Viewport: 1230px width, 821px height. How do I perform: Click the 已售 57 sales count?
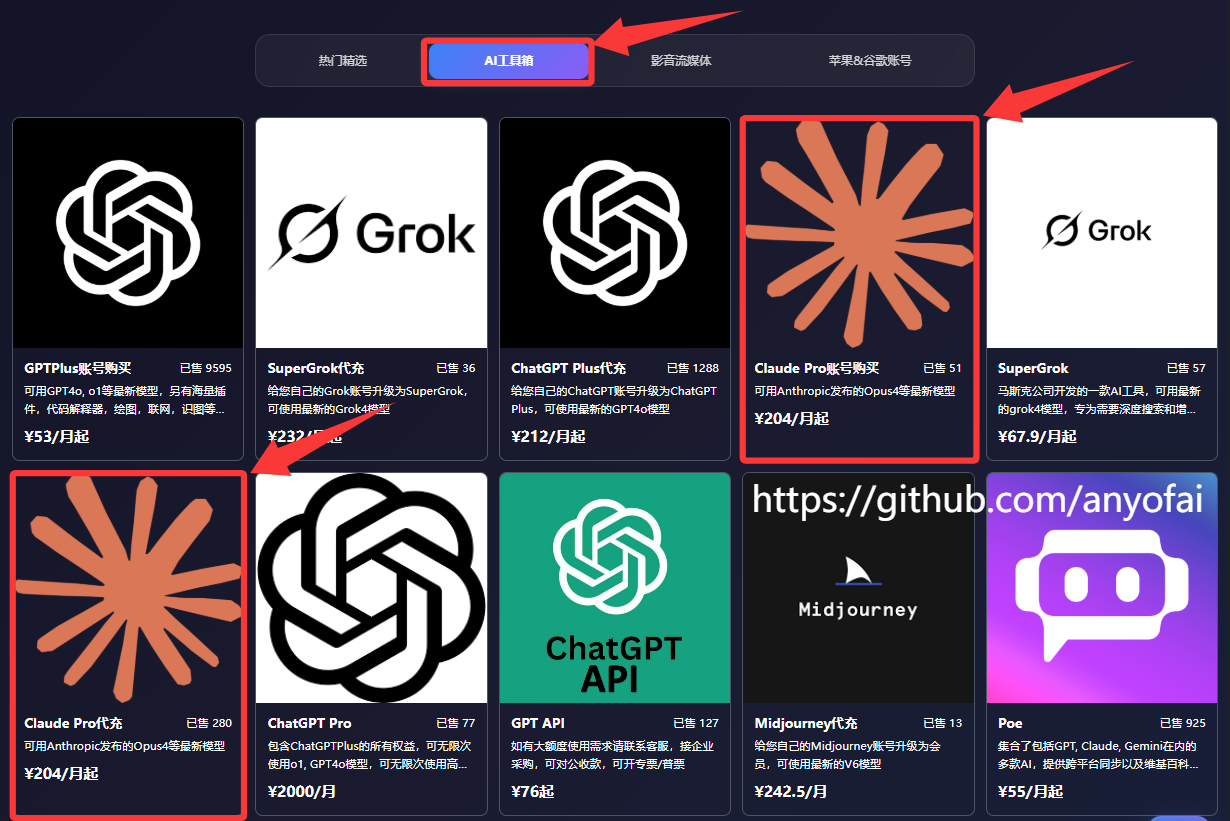1186,368
